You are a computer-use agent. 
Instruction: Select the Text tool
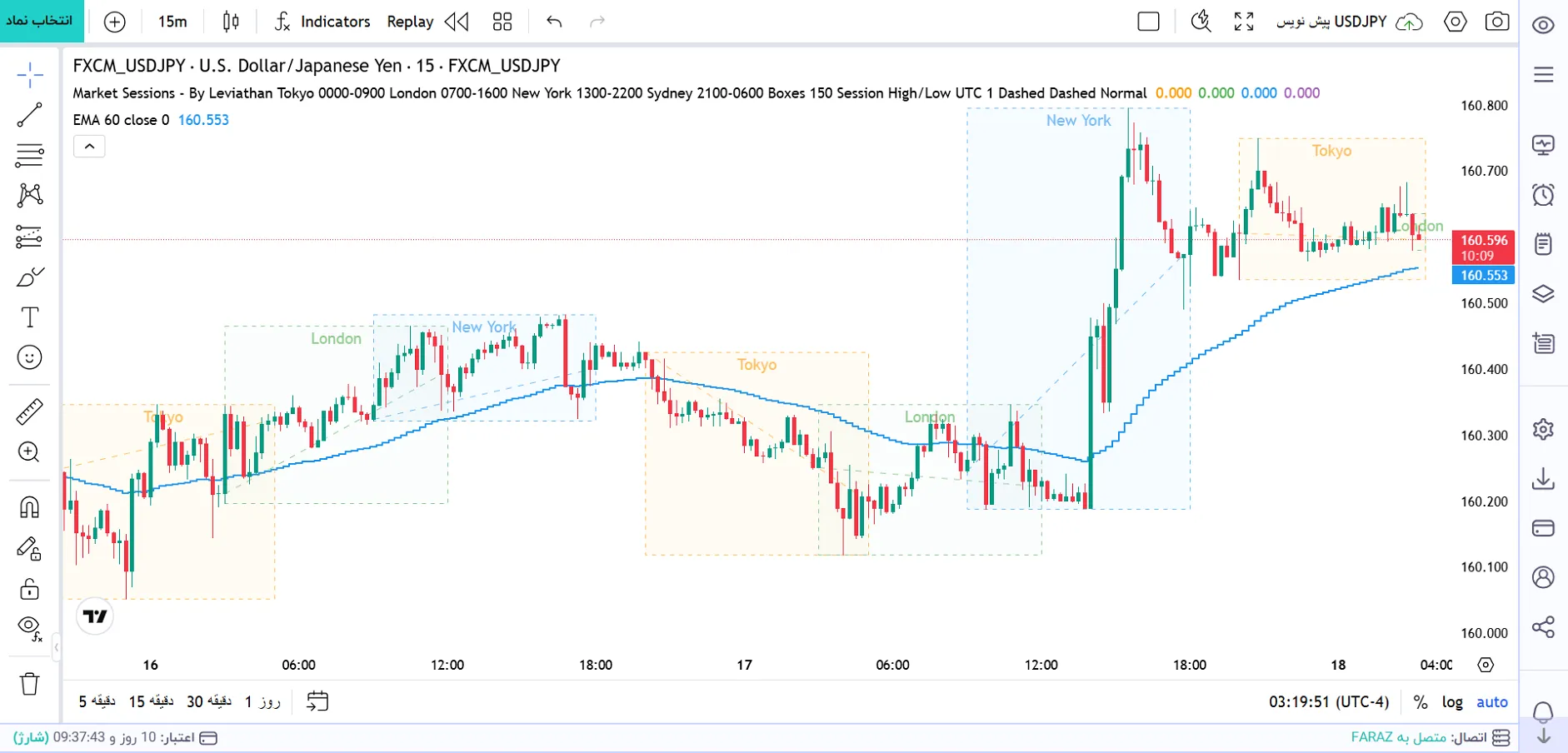click(x=29, y=317)
